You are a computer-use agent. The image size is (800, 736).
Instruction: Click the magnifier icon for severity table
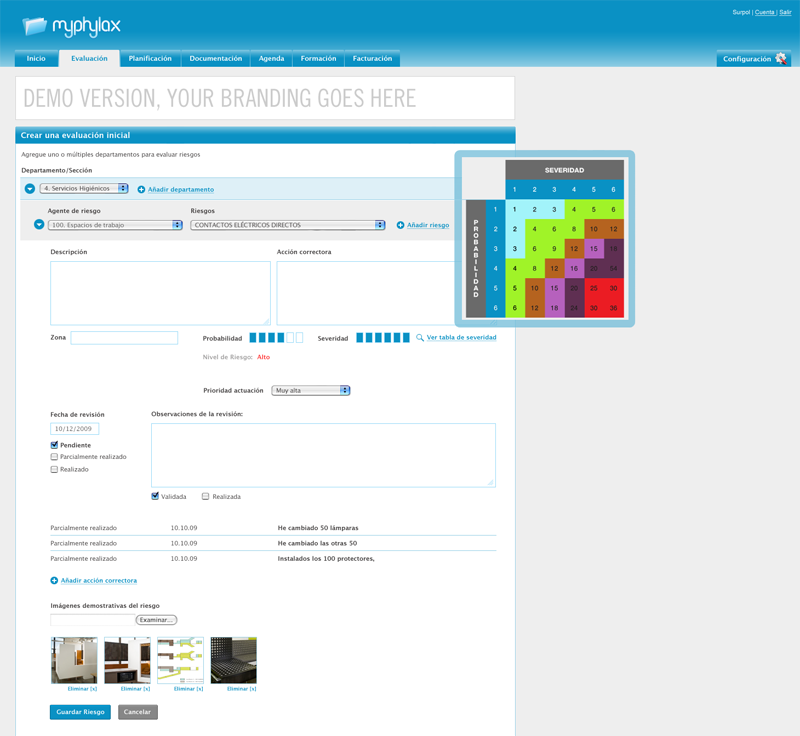[420, 338]
